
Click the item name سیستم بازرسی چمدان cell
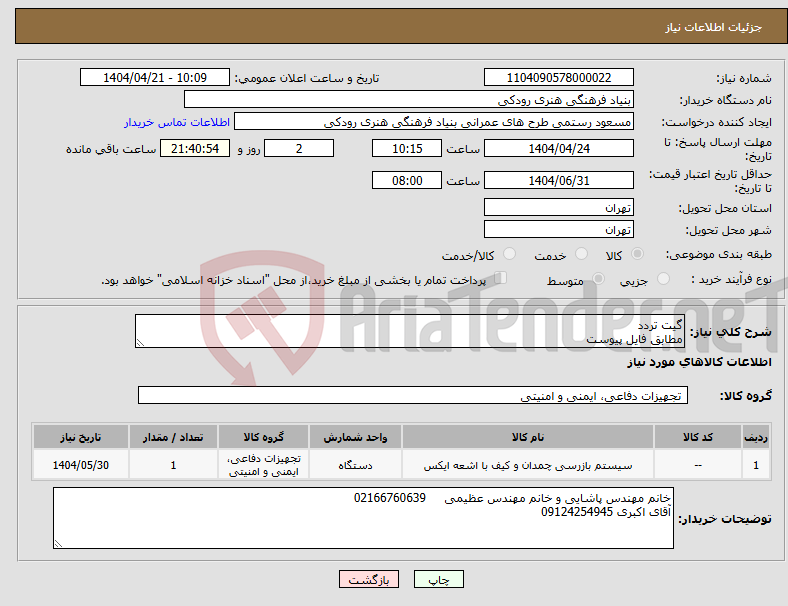tap(528, 465)
